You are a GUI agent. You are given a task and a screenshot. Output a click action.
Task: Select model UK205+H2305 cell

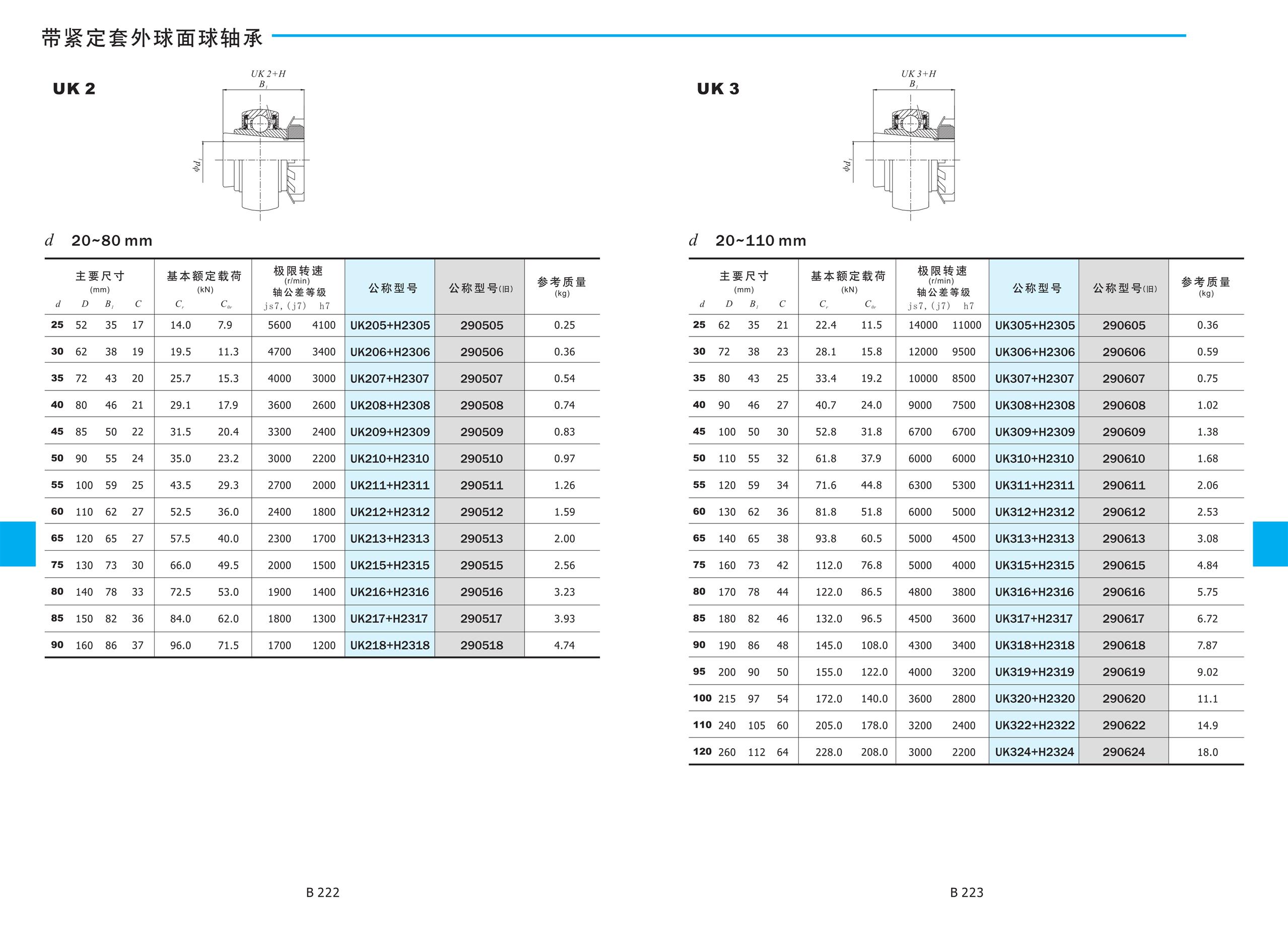tap(389, 325)
